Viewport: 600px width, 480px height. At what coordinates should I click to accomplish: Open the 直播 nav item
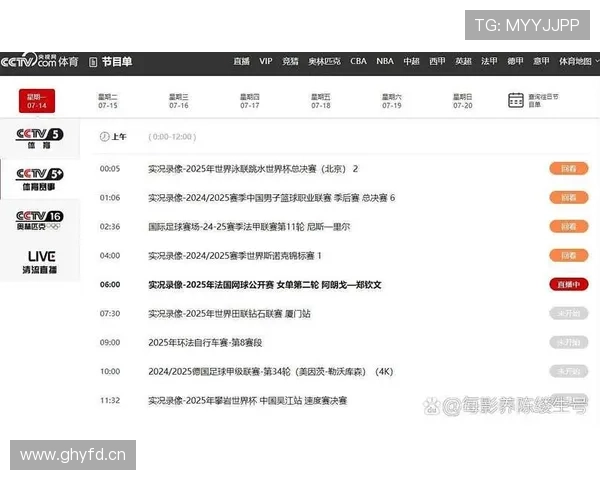tap(241, 61)
